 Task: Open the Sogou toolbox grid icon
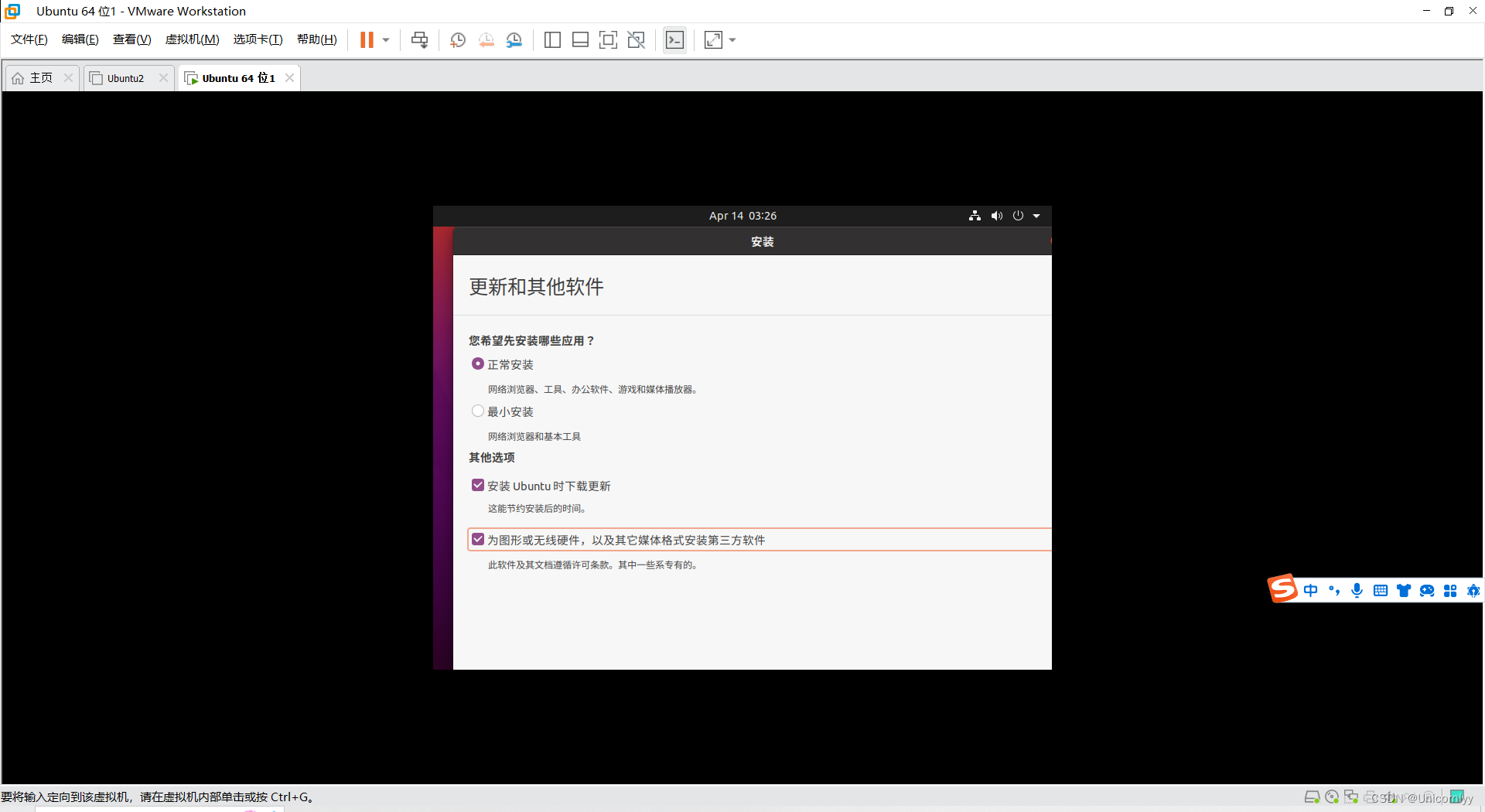[1450, 591]
